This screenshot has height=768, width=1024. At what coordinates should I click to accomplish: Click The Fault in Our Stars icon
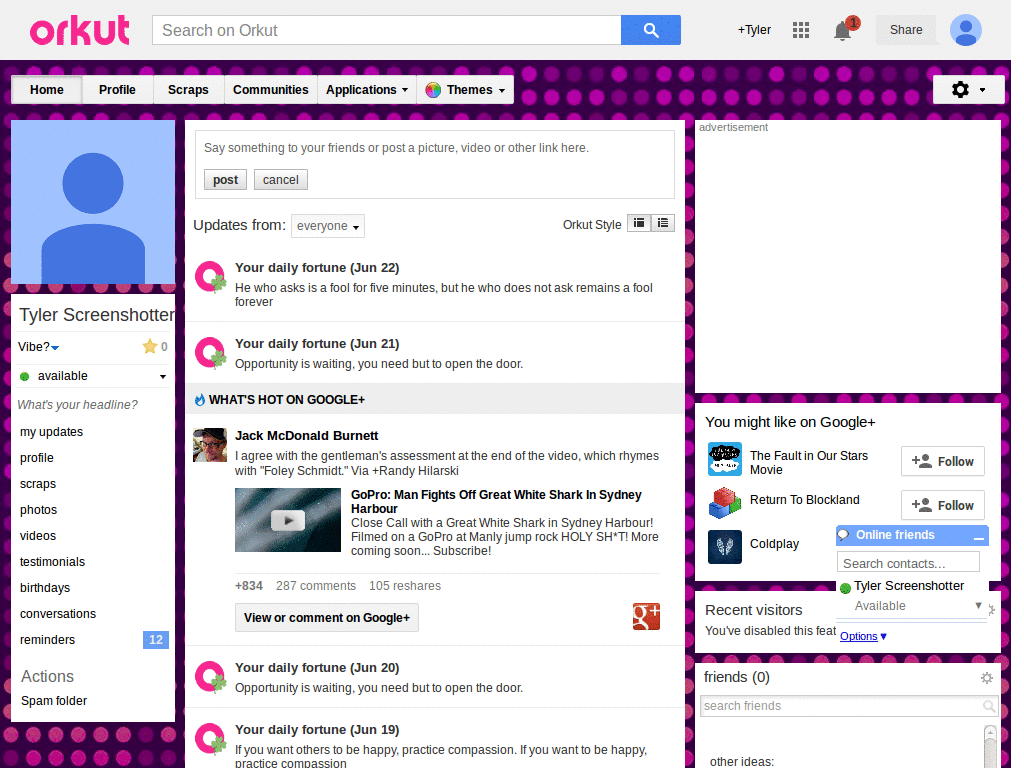725,459
